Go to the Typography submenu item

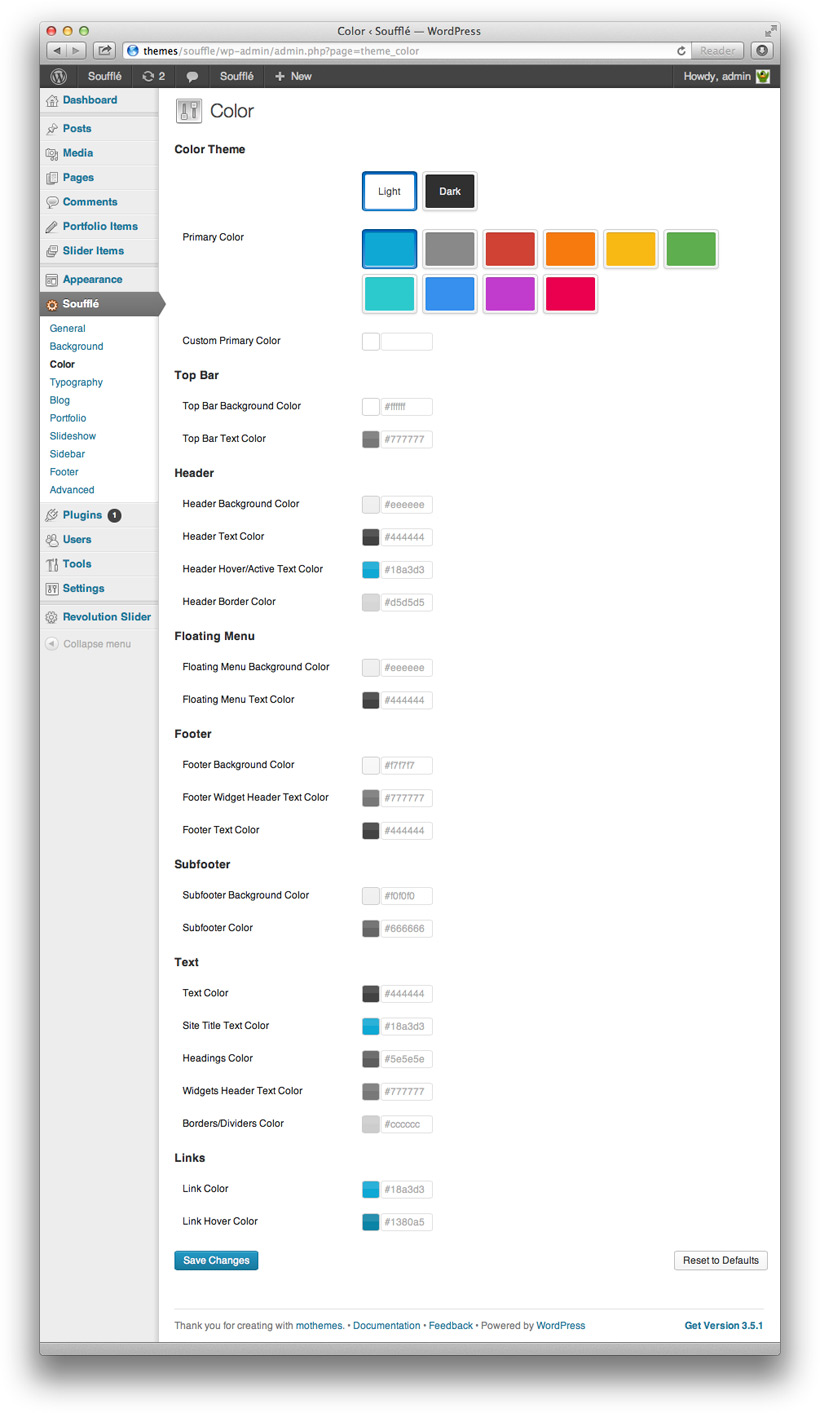pyautogui.click(x=76, y=382)
